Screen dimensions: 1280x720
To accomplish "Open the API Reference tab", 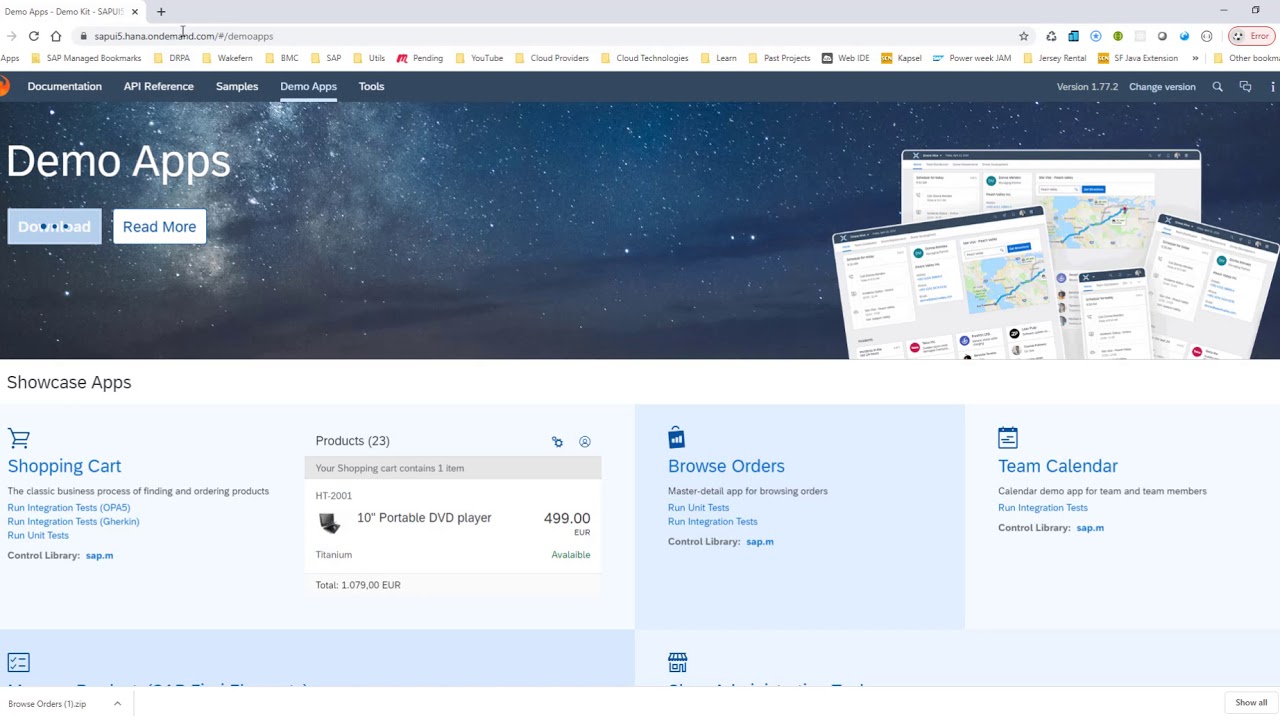I will (x=158, y=87).
